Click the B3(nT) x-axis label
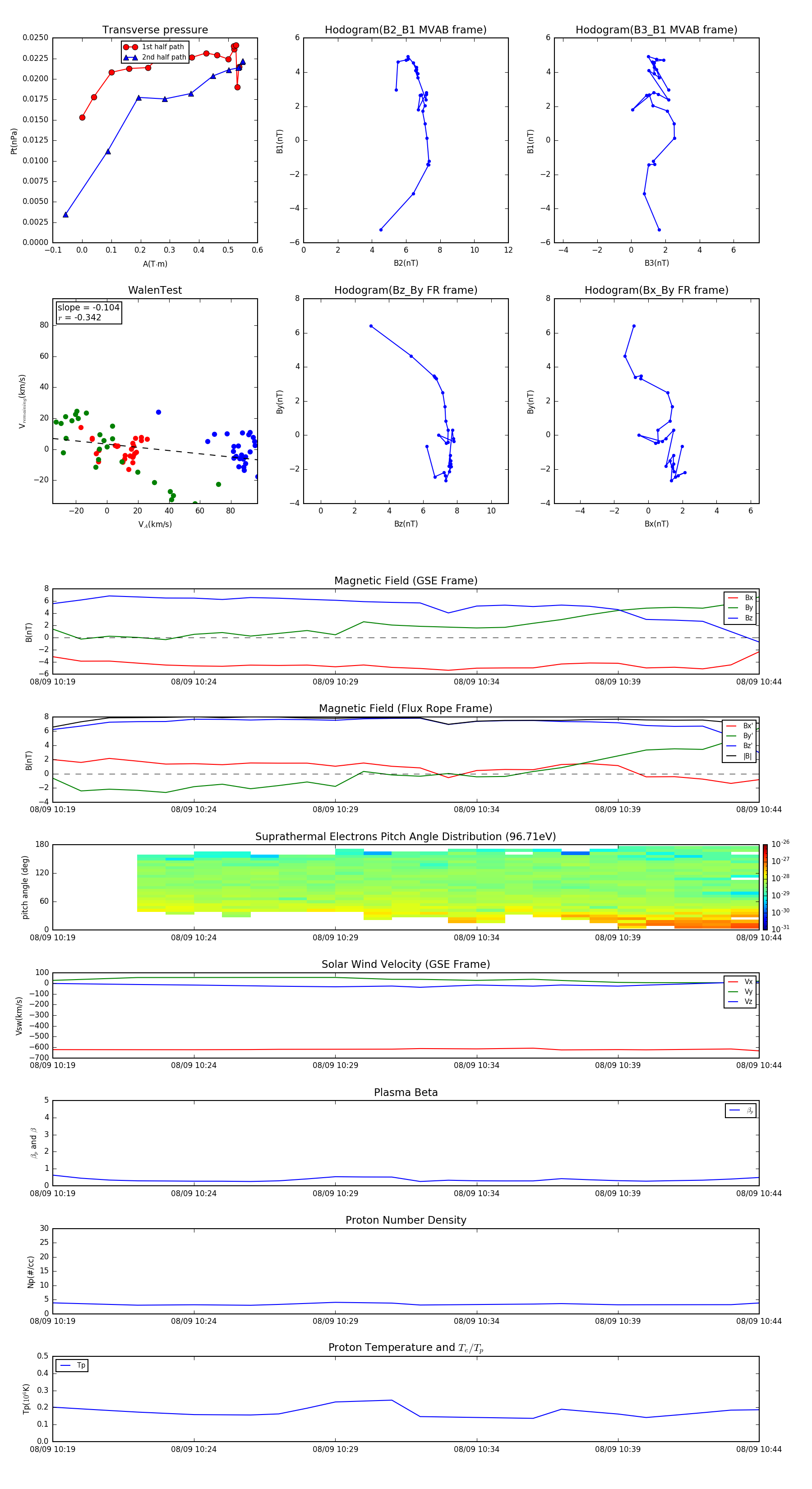Image resolution: width=812 pixels, height=1489 pixels. (x=656, y=263)
